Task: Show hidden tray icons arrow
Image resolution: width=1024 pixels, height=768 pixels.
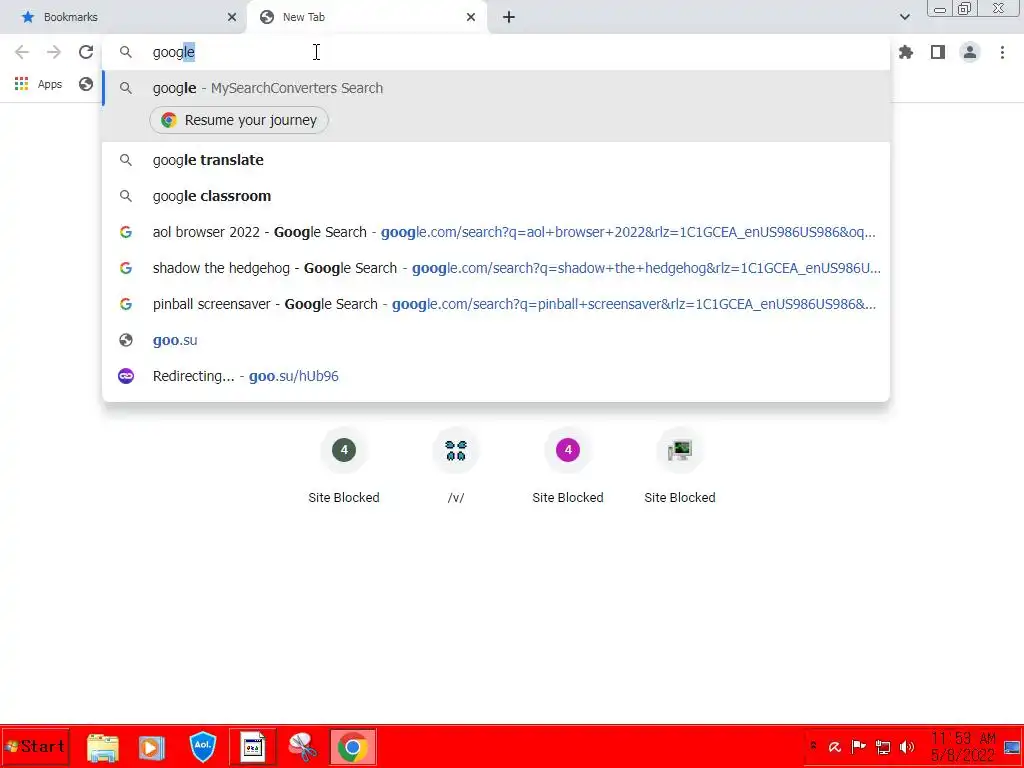Action: point(813,746)
